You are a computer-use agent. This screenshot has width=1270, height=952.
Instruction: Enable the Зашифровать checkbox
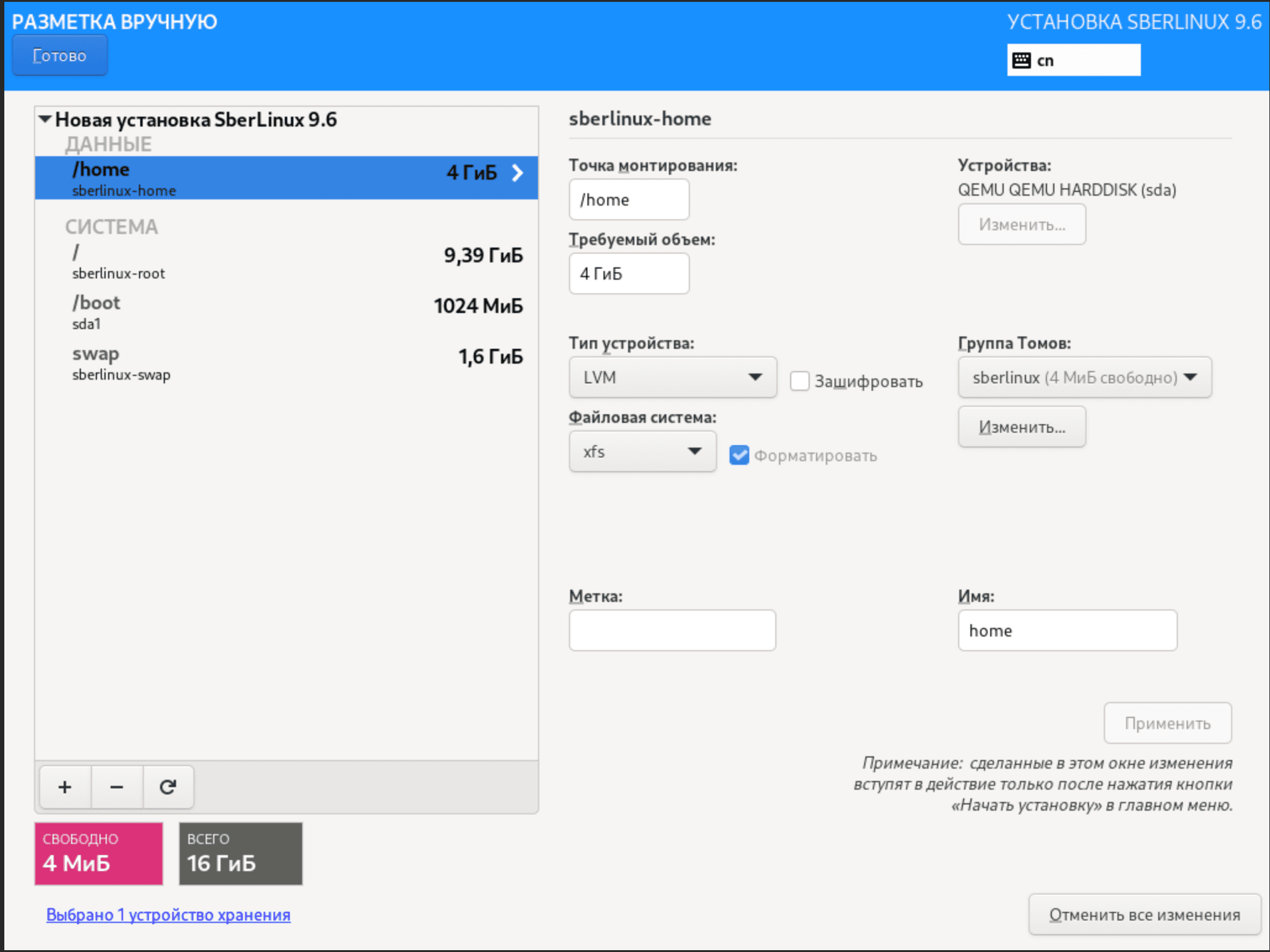(x=800, y=381)
